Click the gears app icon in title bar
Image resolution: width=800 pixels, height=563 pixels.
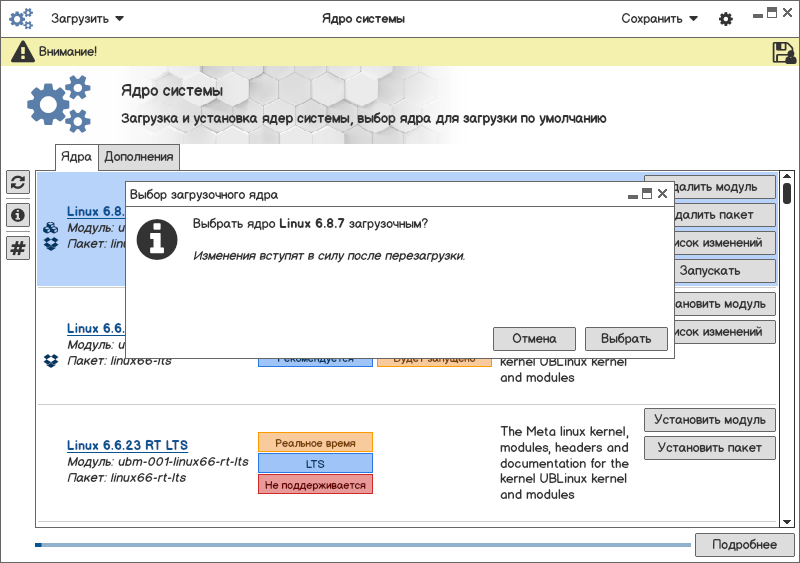point(22,19)
